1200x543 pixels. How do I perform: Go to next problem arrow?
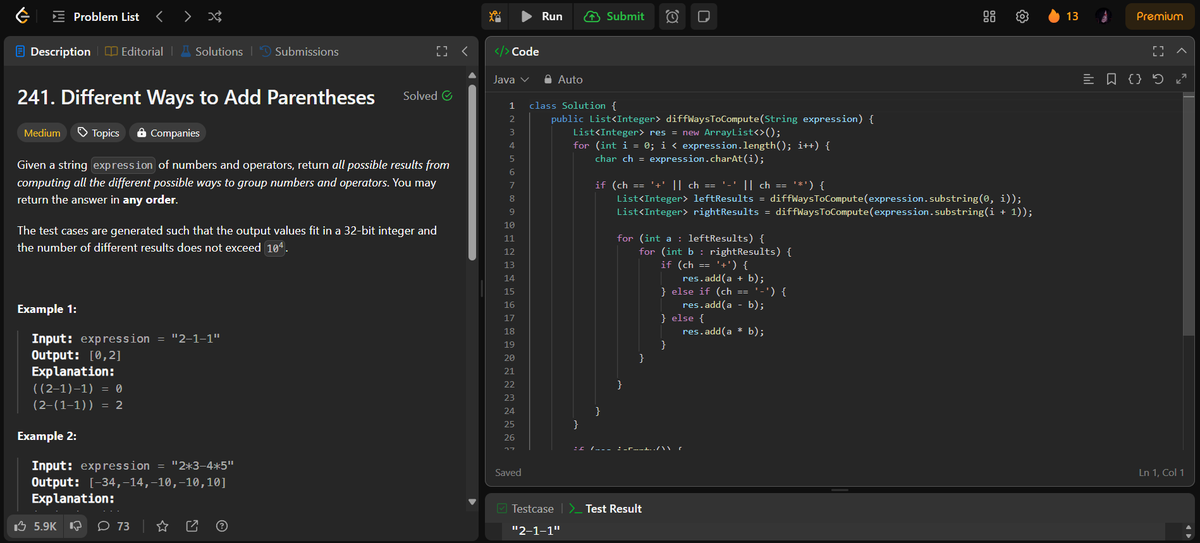coord(189,17)
